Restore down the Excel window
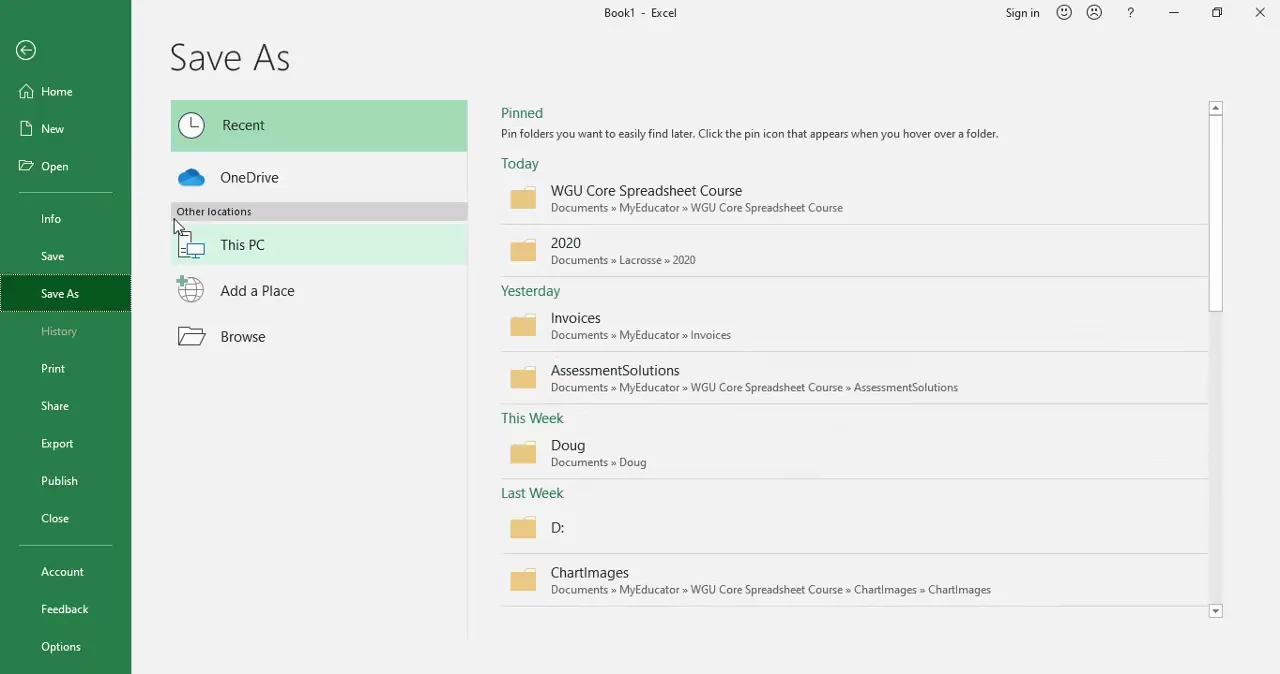1280x674 pixels. [1217, 13]
